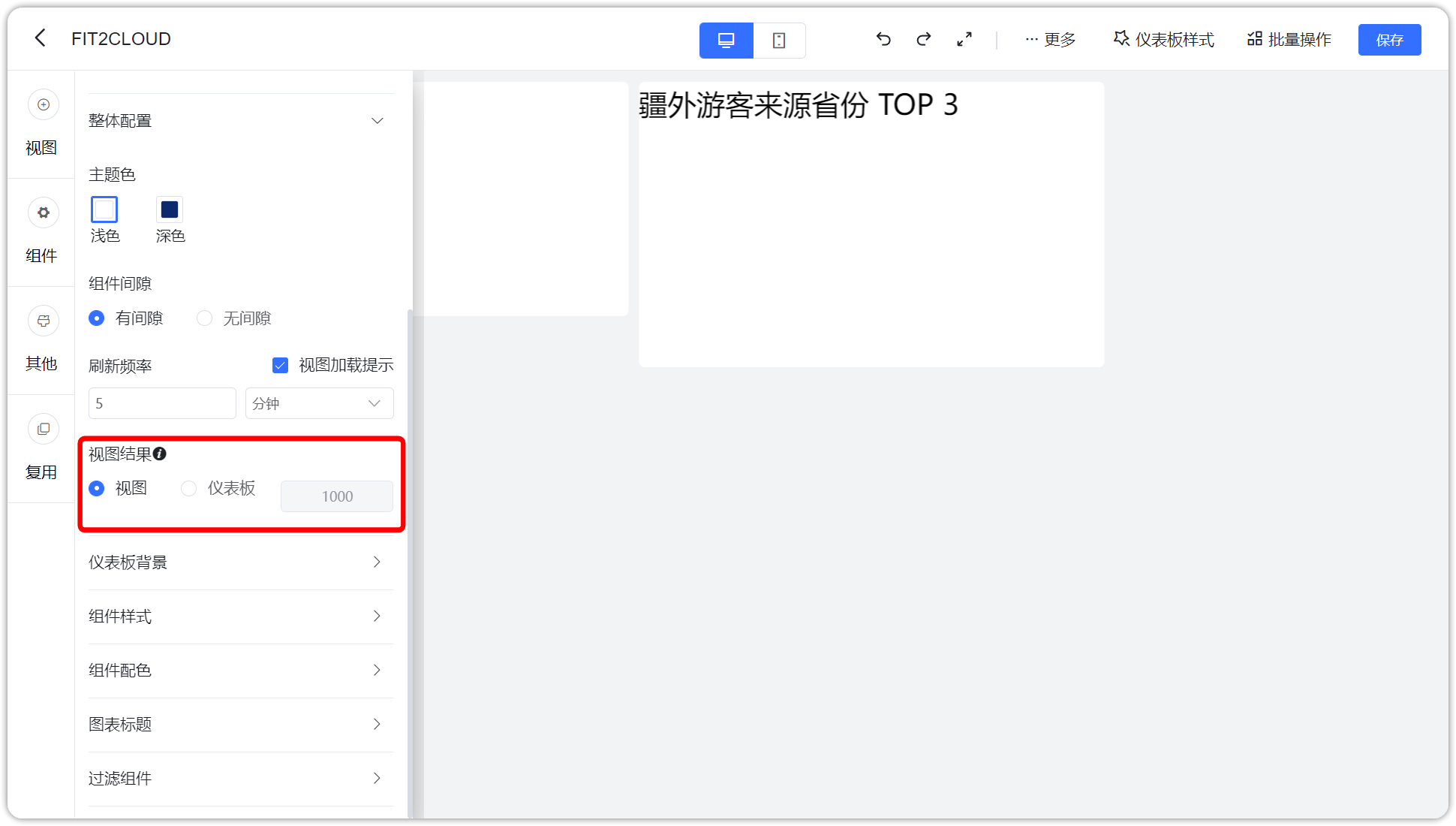
Task: Enter fullscreen preview mode
Action: pos(964,39)
